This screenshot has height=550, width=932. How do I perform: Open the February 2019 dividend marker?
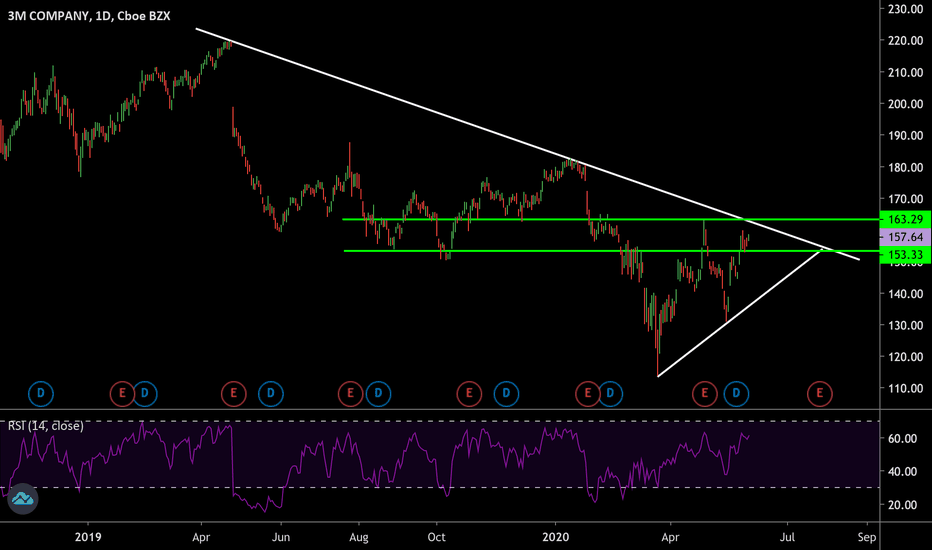click(x=144, y=393)
